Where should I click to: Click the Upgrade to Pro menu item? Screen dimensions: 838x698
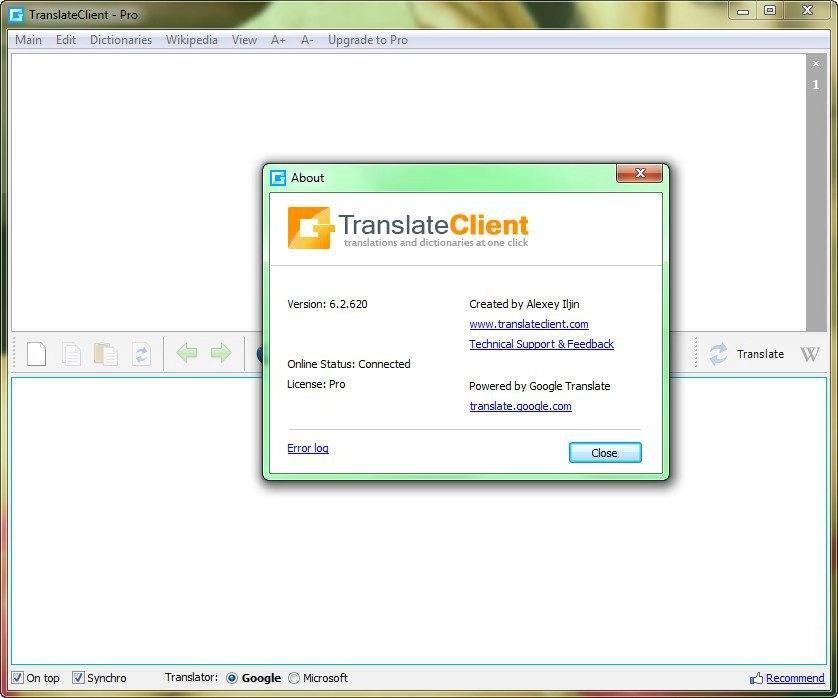(x=368, y=40)
